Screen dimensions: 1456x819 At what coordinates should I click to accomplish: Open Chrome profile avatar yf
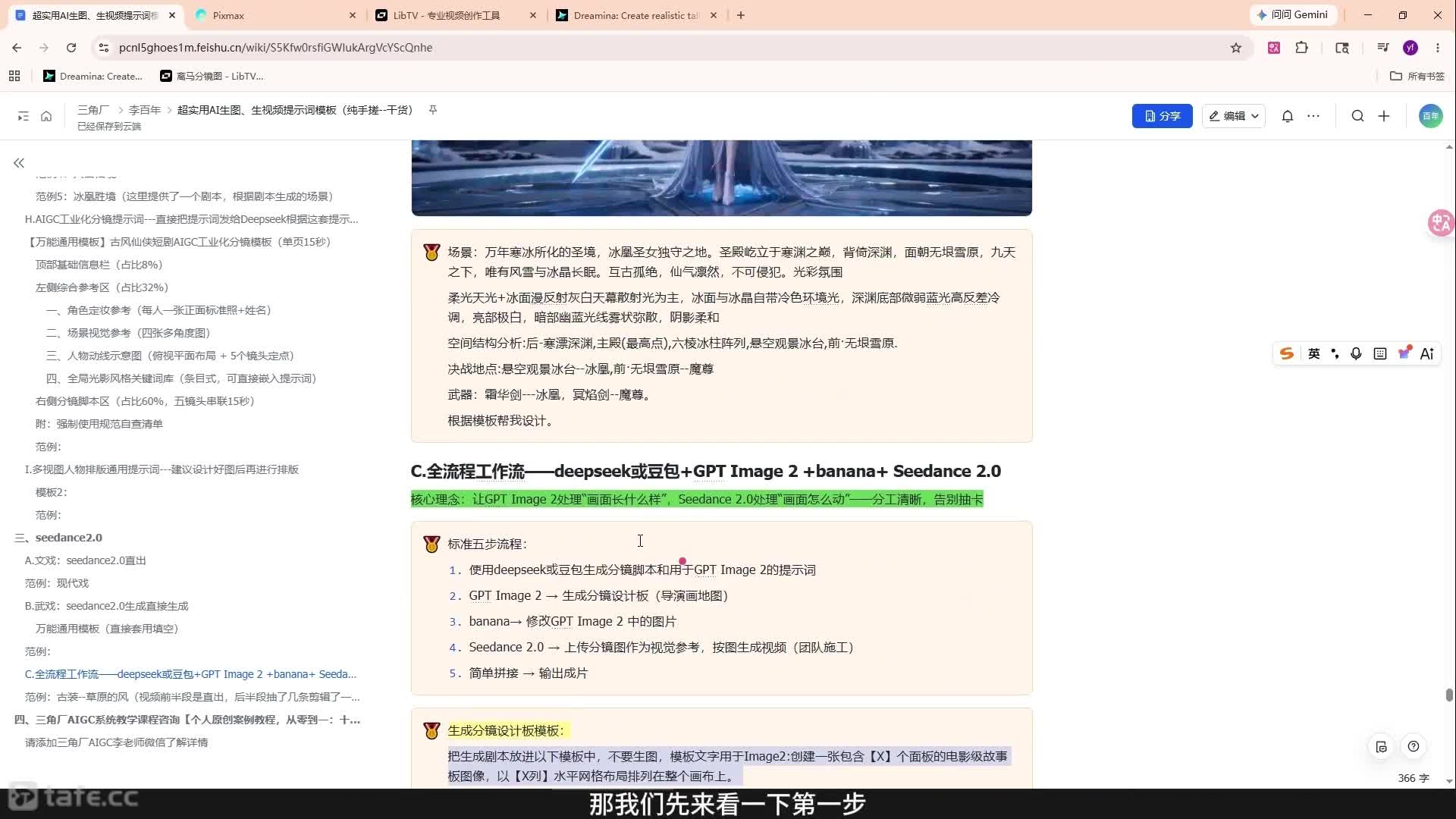pos(1410,48)
